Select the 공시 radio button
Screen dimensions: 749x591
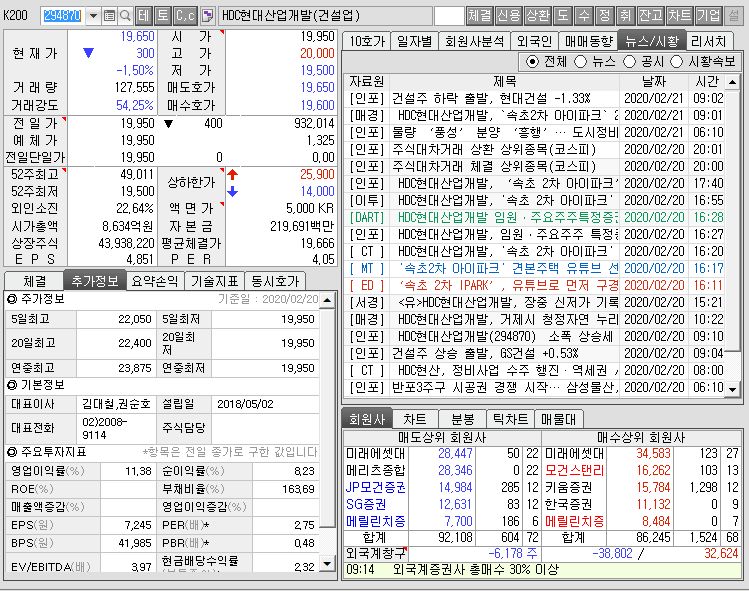tap(630, 62)
